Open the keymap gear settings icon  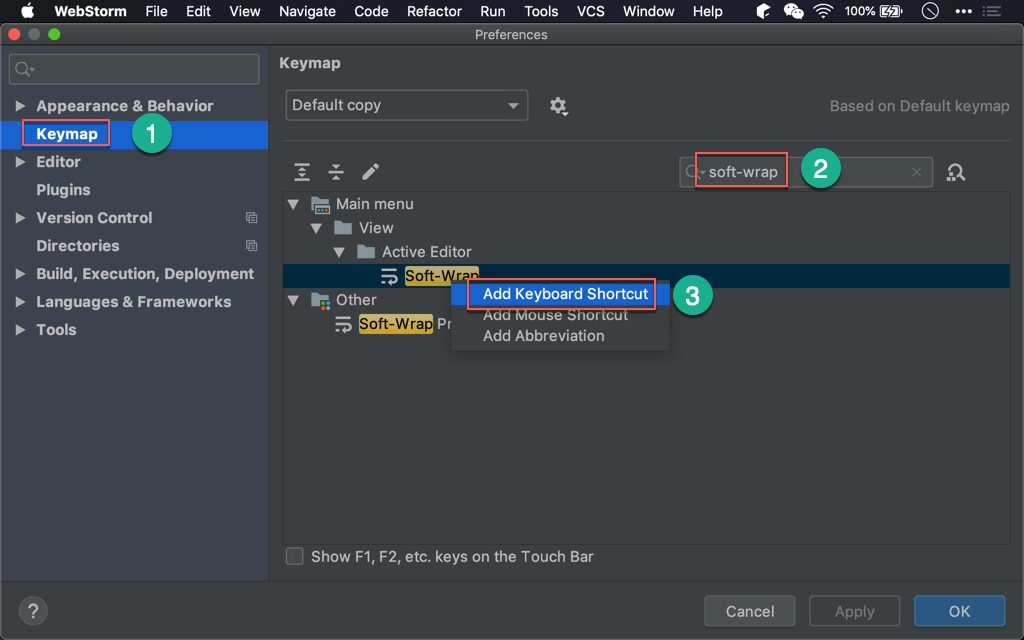click(x=558, y=106)
